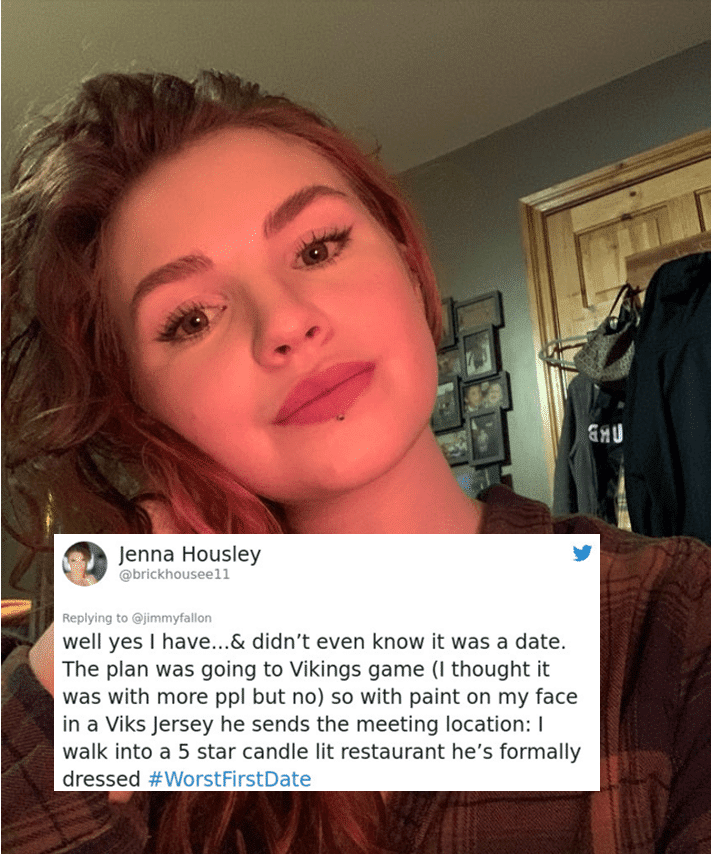The width and height of the screenshot is (712, 854).
Task: Follow the @jimmyfallon mention link
Action: coord(172,618)
